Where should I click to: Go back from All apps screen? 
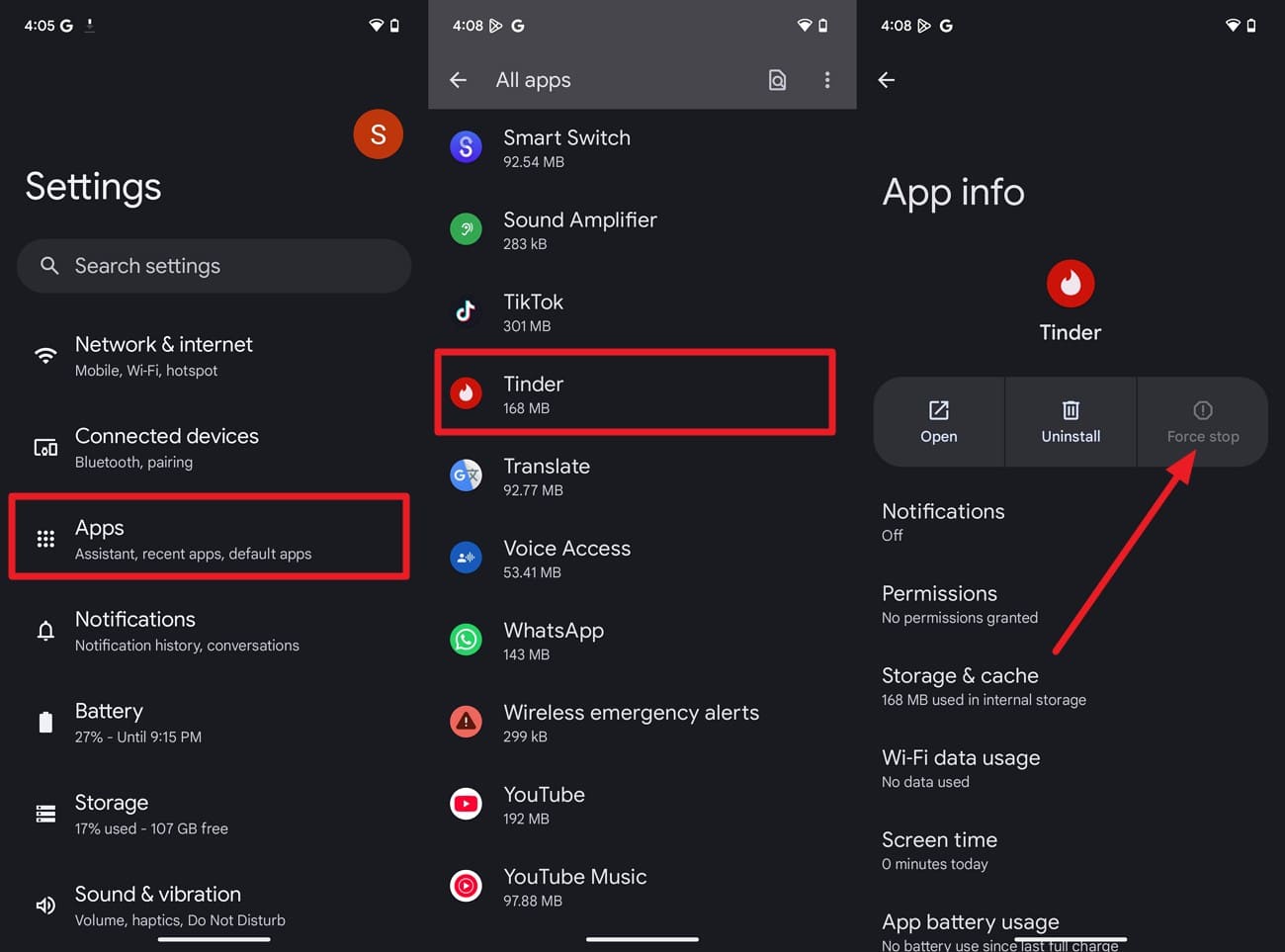click(x=458, y=80)
